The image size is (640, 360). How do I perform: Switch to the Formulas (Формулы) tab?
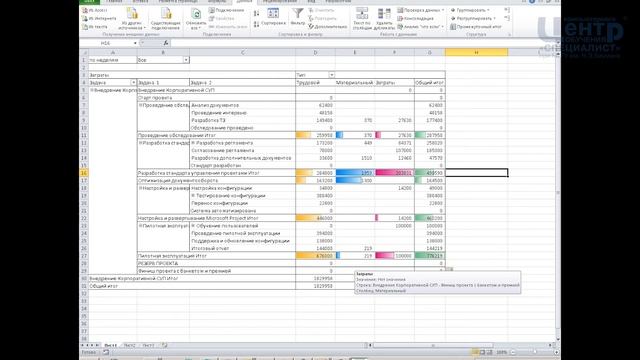pos(217,2)
